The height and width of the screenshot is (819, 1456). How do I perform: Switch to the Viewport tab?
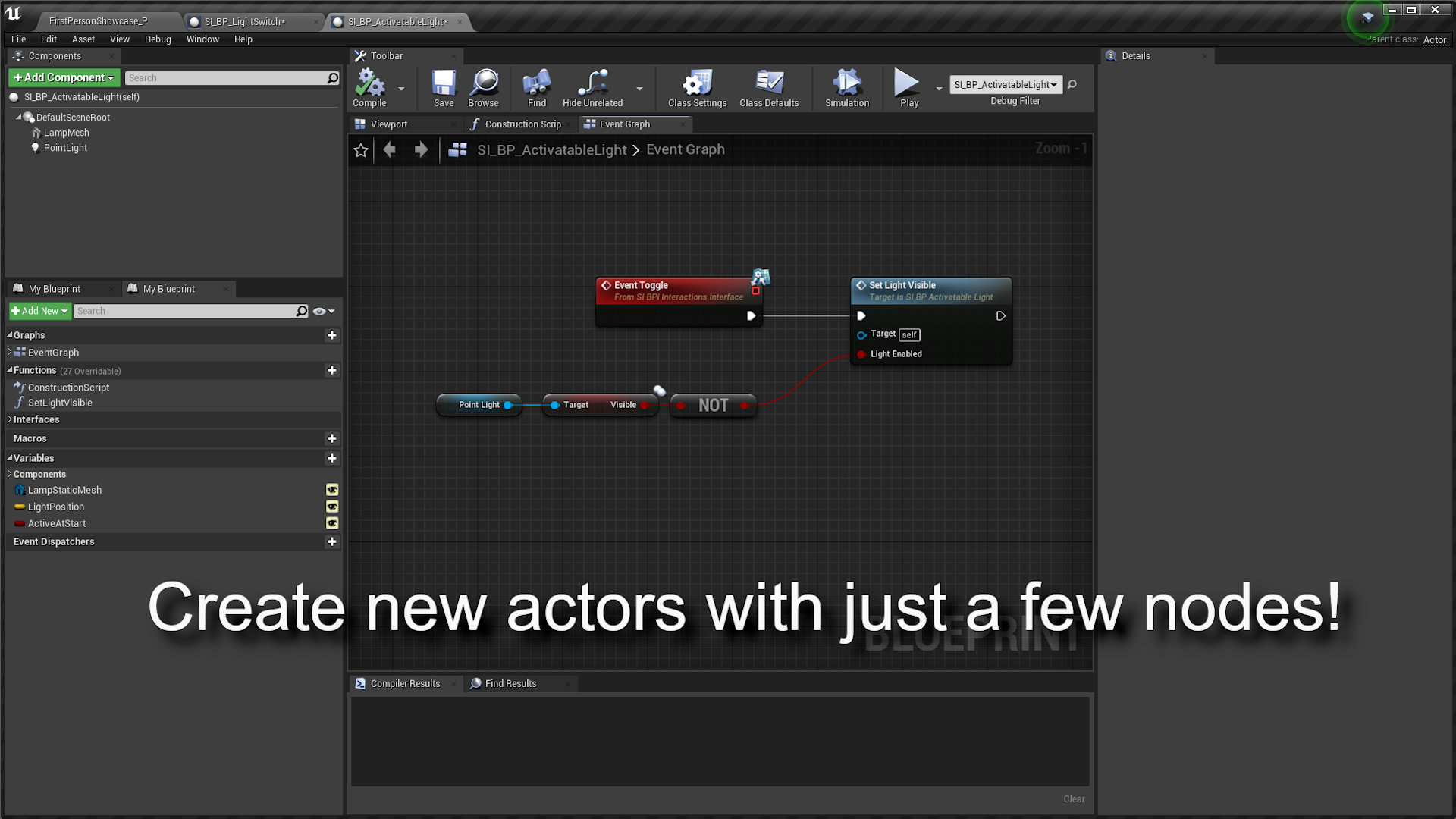pos(388,124)
